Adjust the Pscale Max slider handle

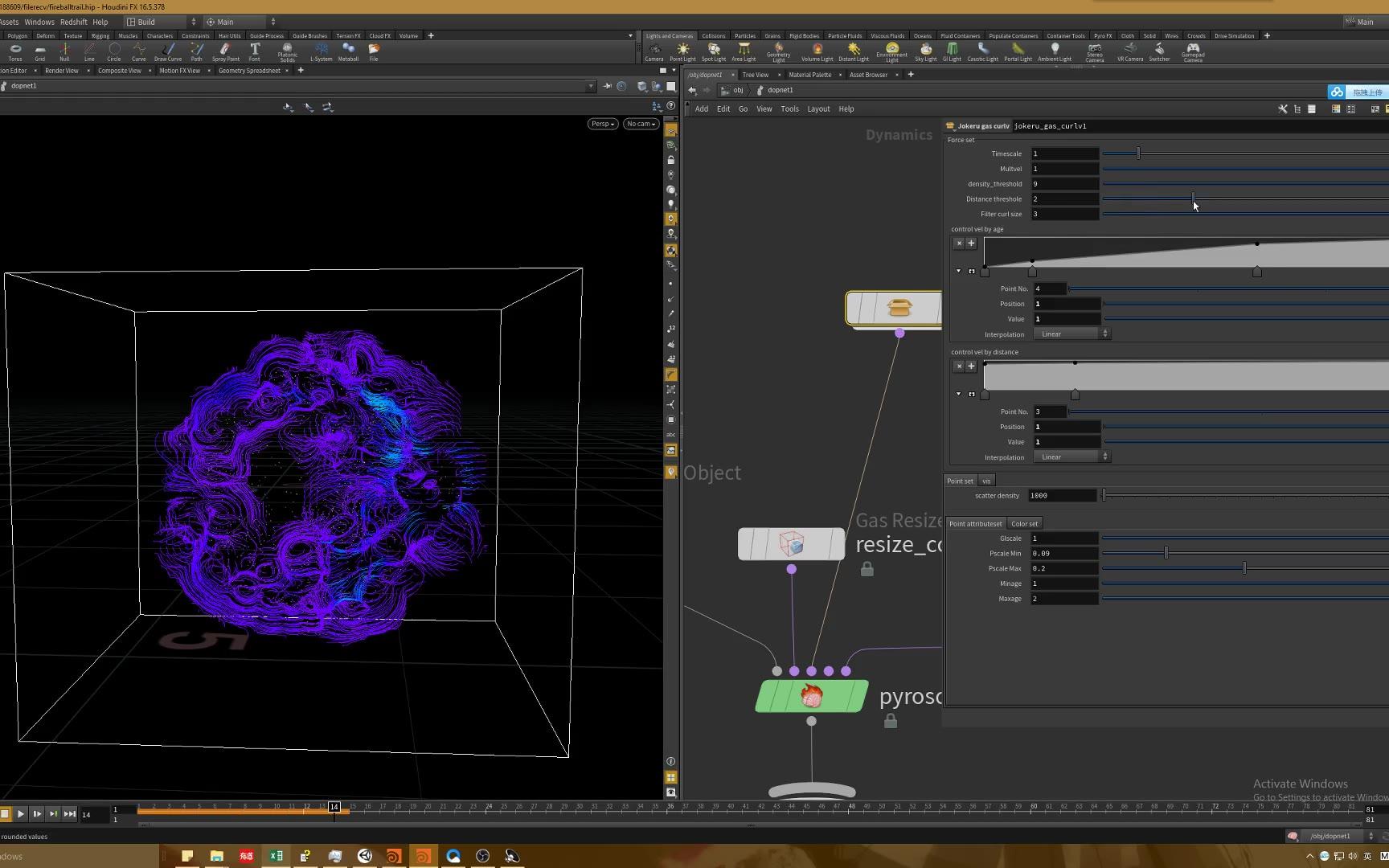coord(1244,568)
